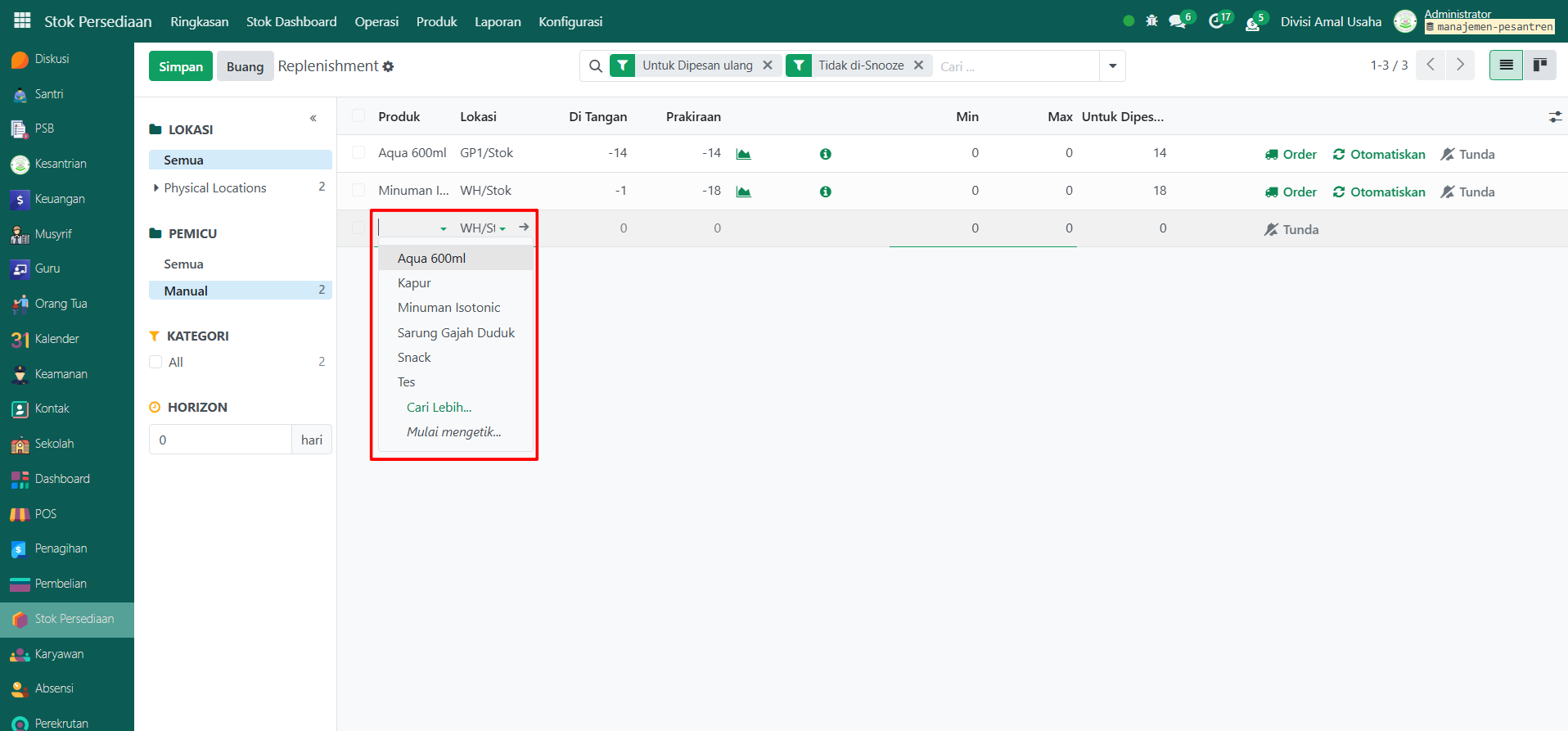Click the debug bug icon in top bar
This screenshot has width=1568, height=731.
point(1151,21)
